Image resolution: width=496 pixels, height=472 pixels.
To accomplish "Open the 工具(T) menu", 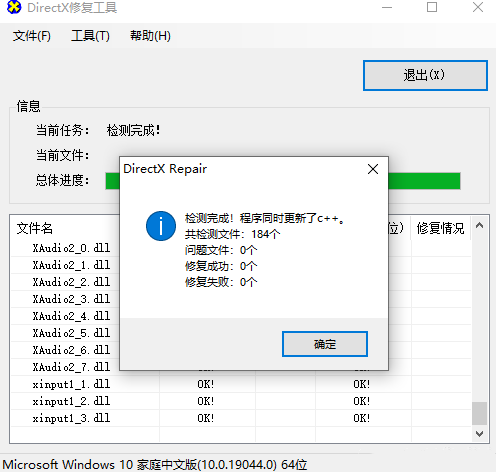I will (x=90, y=36).
